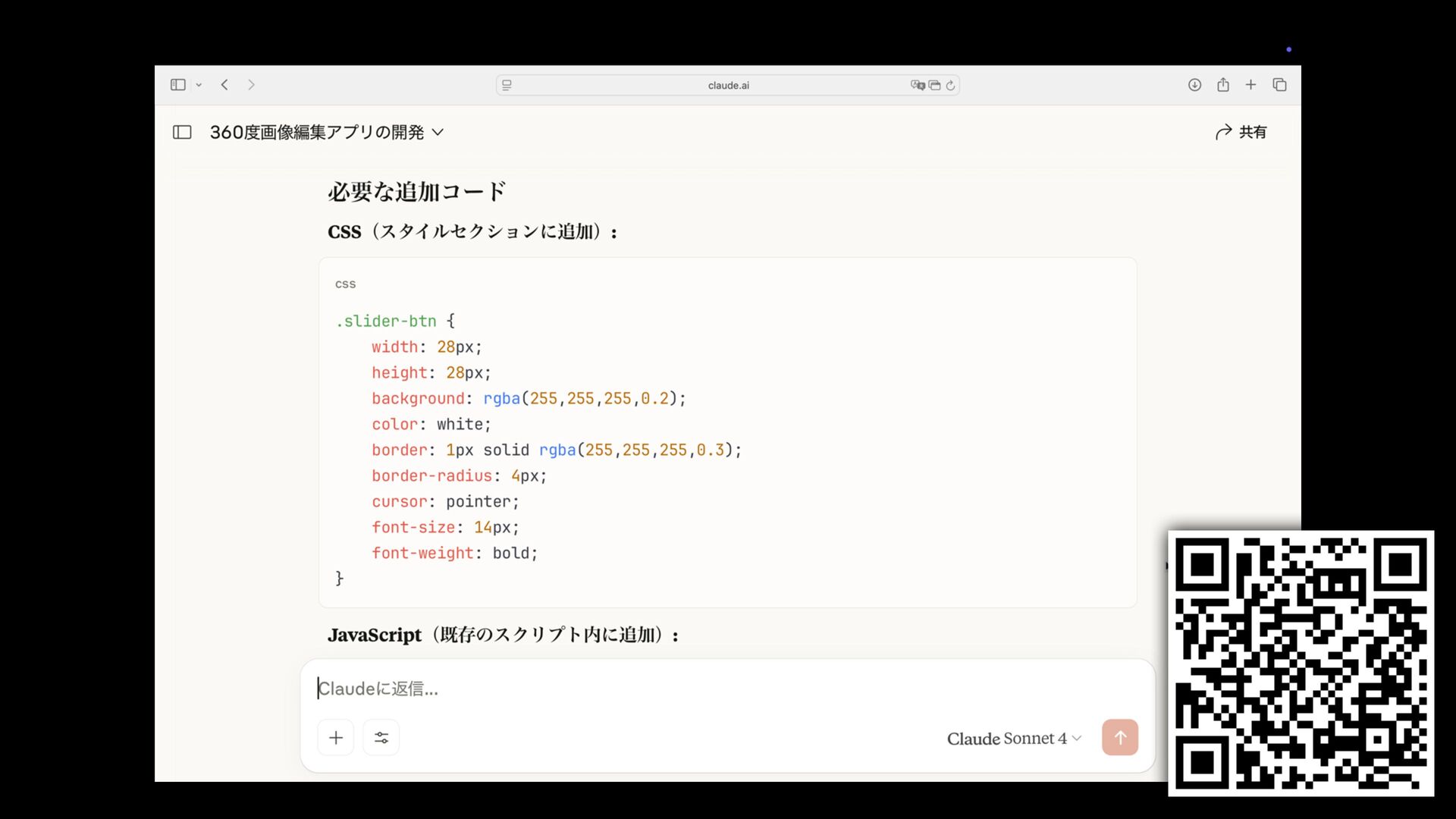Open the Safari sidebar options chevron
The image size is (1456, 819).
coord(199,85)
